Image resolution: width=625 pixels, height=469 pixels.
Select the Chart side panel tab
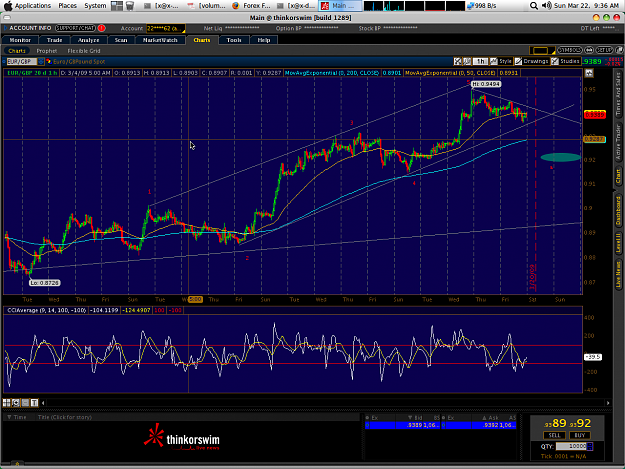618,176
